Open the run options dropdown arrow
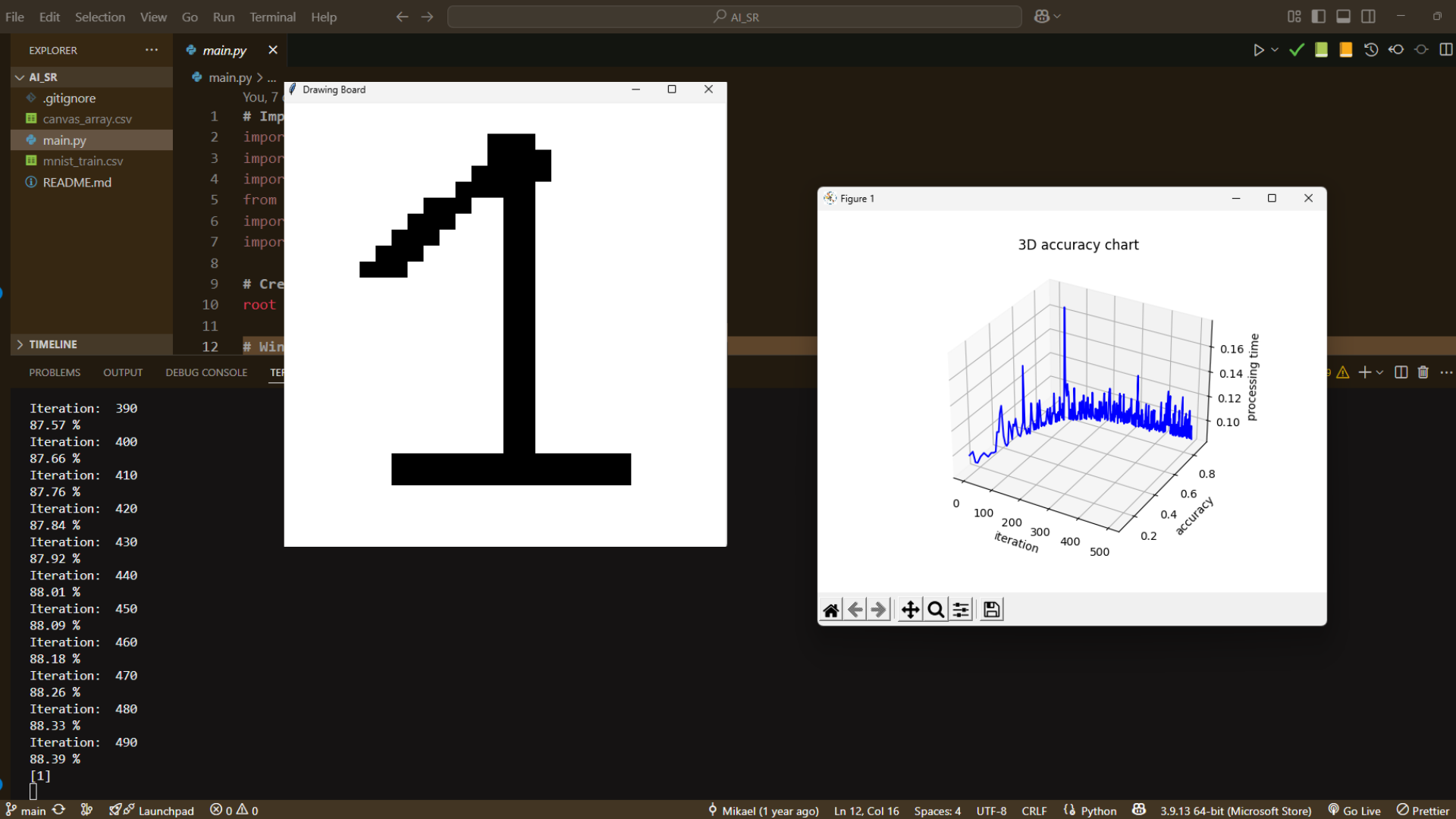The width and height of the screenshot is (1456, 819). pos(1273,49)
